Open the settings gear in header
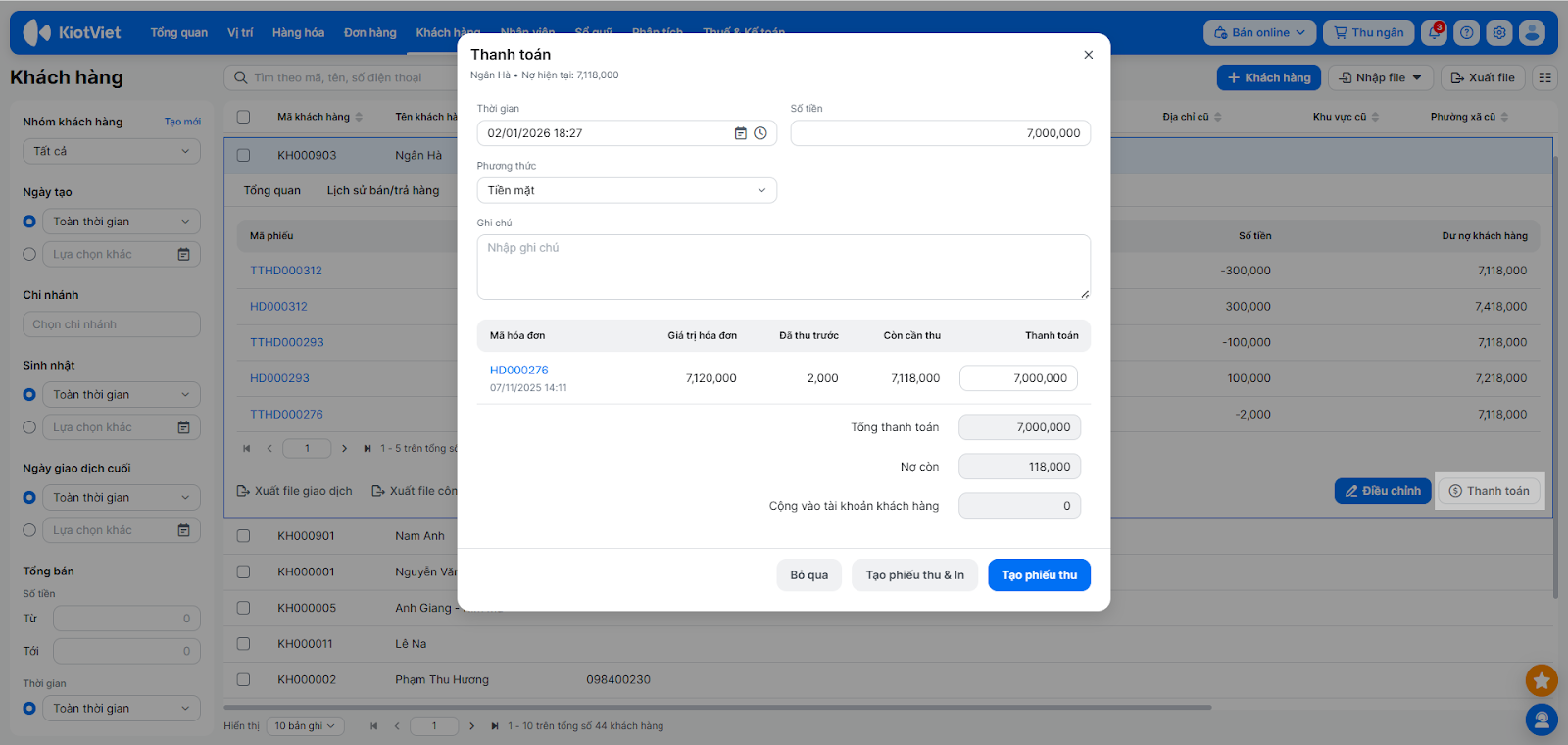1568x745 pixels. coord(1499,32)
